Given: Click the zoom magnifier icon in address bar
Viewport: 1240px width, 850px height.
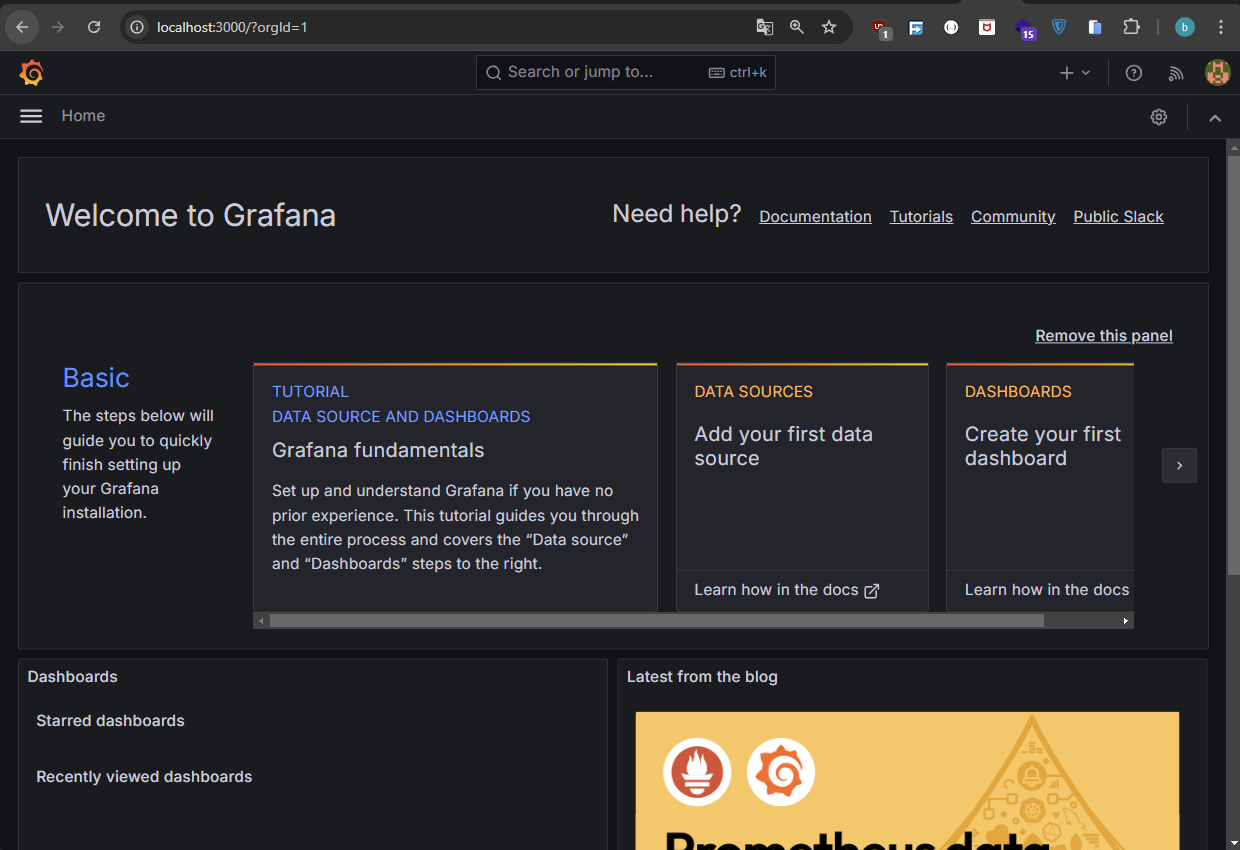Looking at the screenshot, I should [797, 27].
